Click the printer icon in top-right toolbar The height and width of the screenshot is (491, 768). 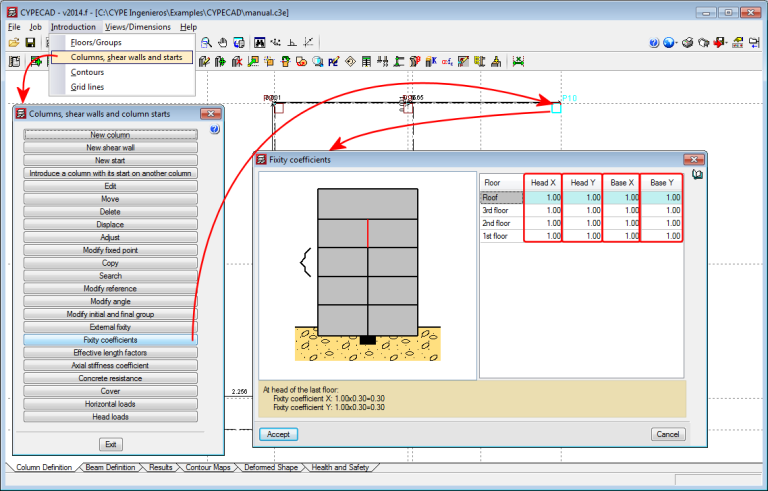pos(688,43)
